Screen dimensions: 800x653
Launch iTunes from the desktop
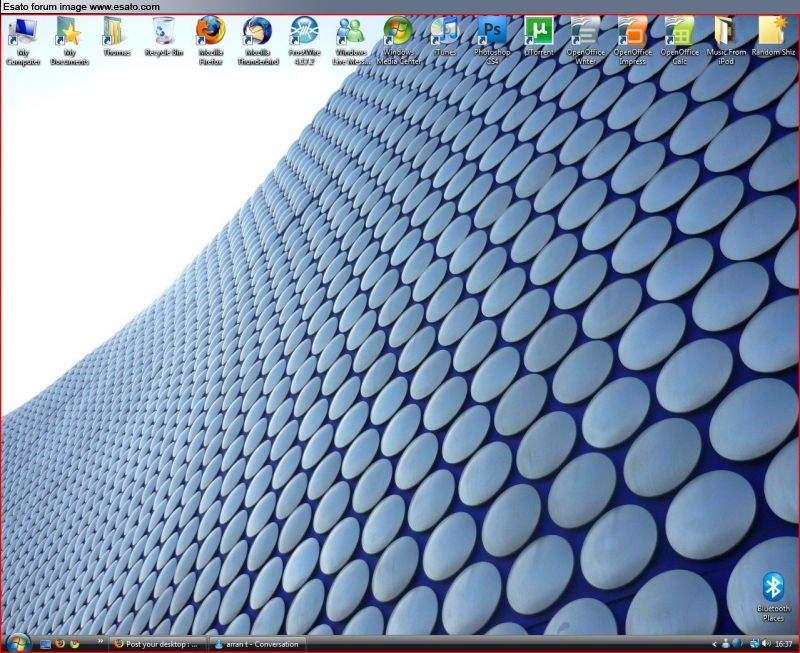click(x=445, y=32)
